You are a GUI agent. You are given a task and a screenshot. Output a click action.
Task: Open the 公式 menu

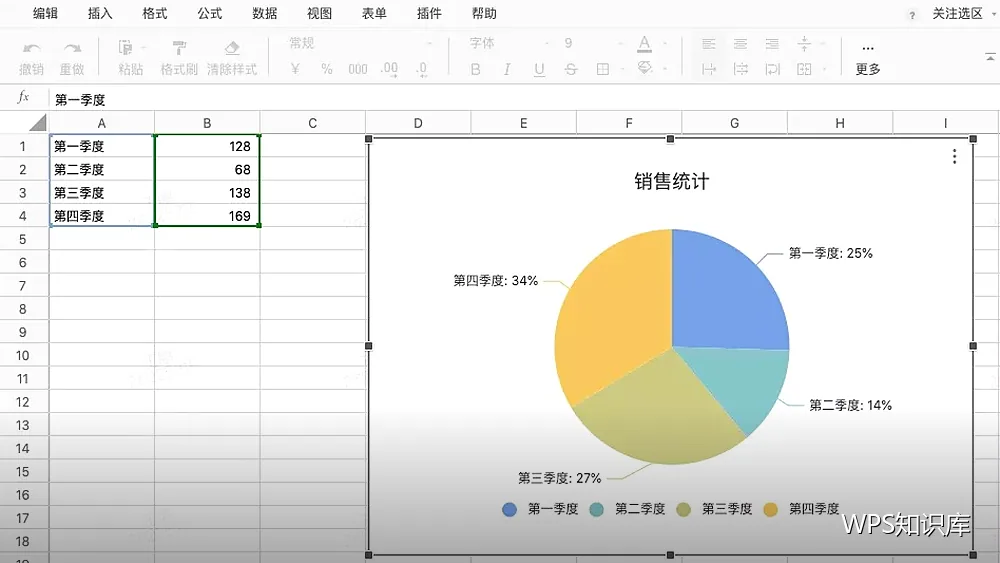[x=210, y=13]
